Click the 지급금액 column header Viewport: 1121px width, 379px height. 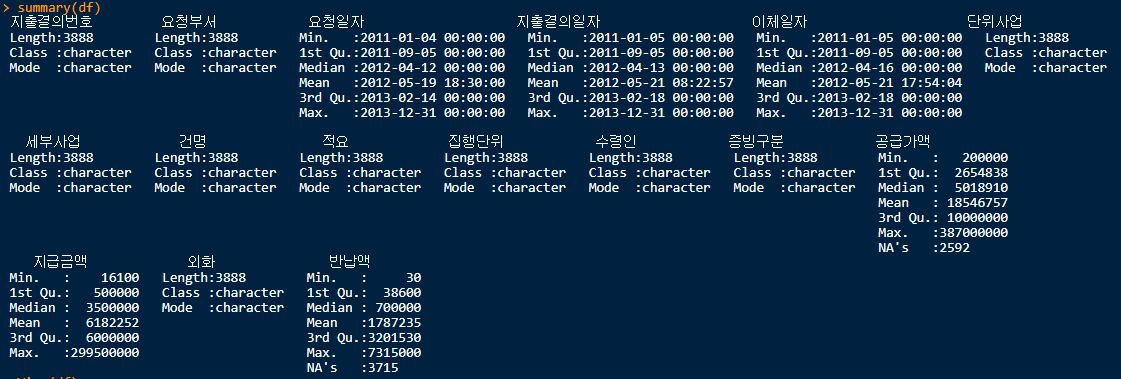60,262
